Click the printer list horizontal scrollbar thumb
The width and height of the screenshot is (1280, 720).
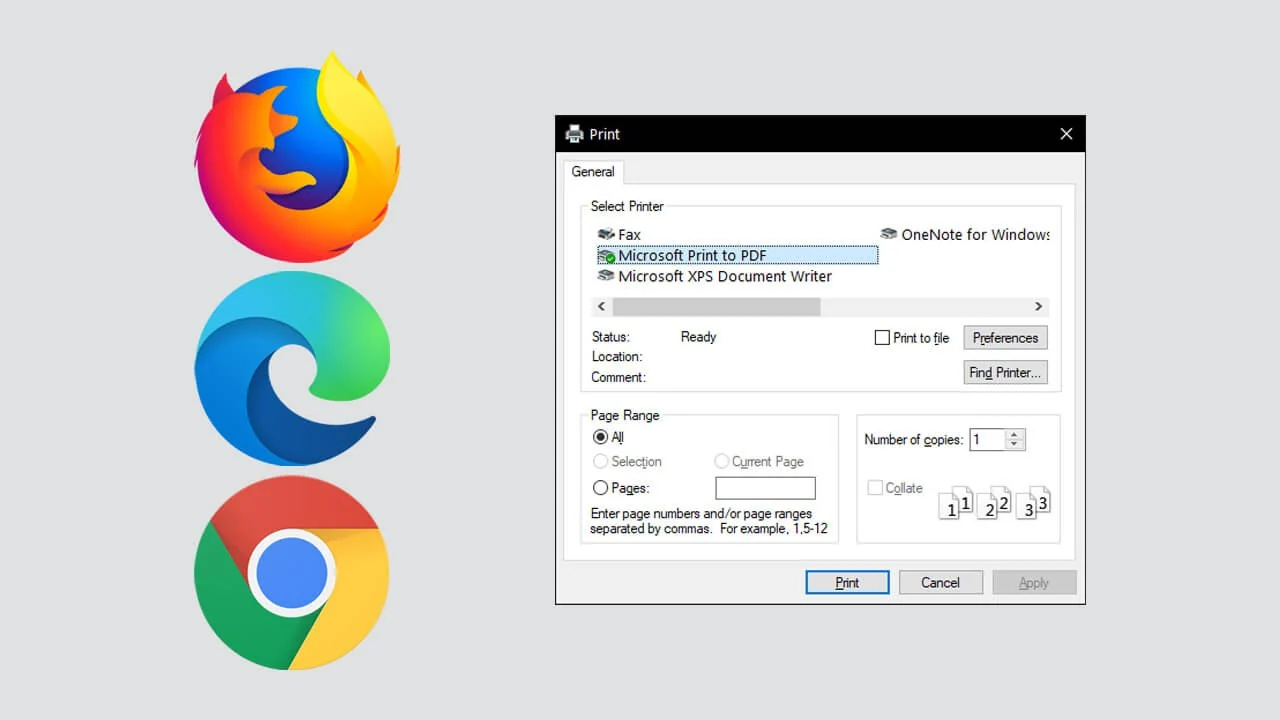(x=716, y=307)
